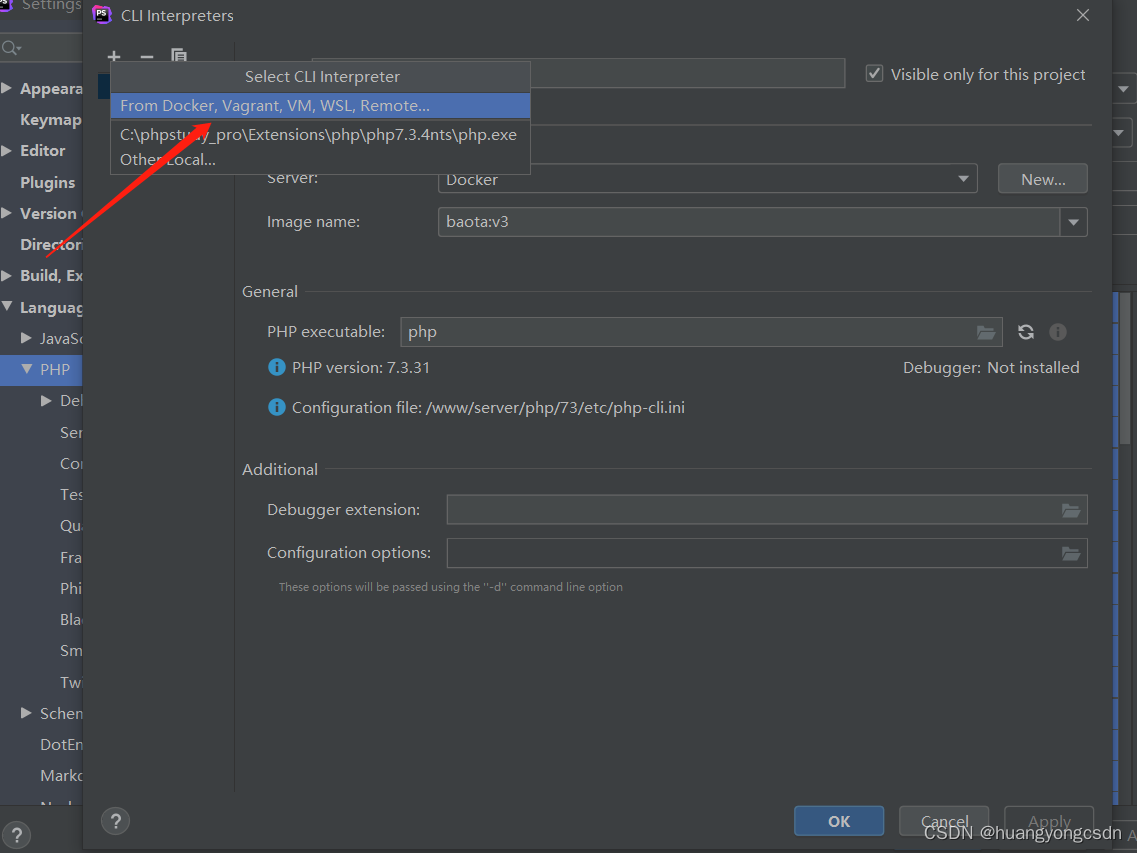Browse folder for Debugger extension
Image resolution: width=1137 pixels, height=853 pixels.
1071,511
